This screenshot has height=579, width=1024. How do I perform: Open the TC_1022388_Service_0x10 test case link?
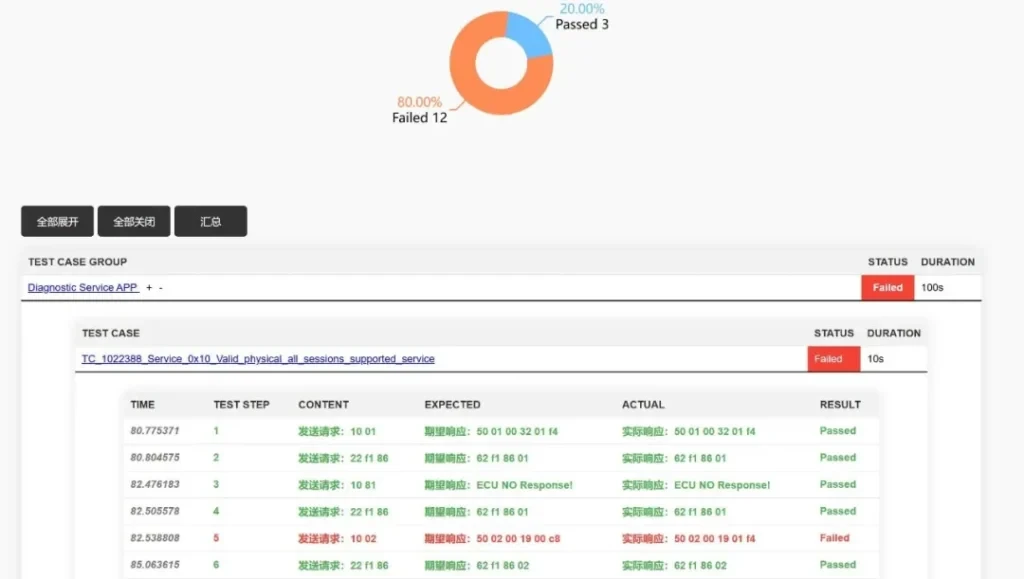click(x=258, y=359)
